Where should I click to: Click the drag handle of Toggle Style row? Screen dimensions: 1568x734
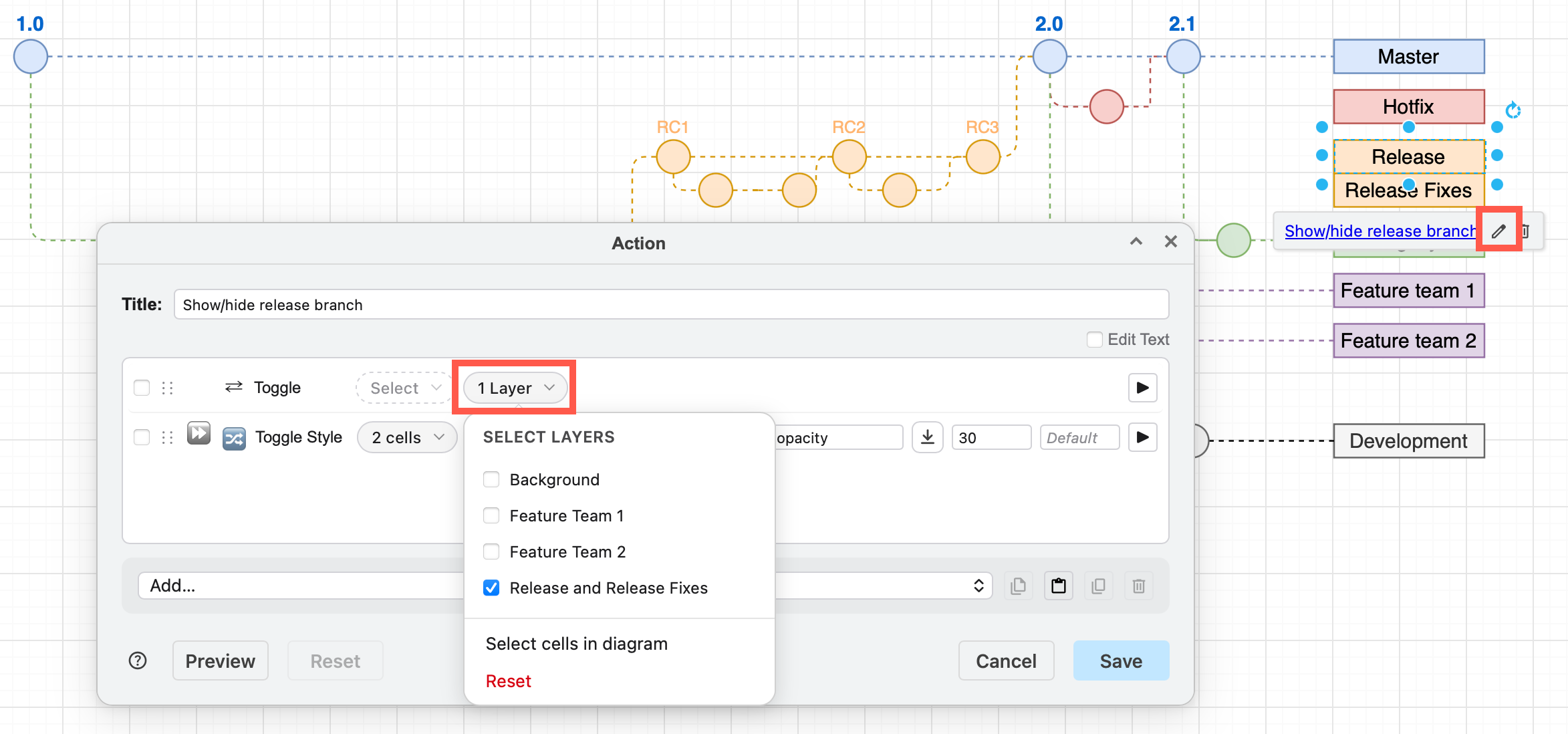[x=168, y=437]
